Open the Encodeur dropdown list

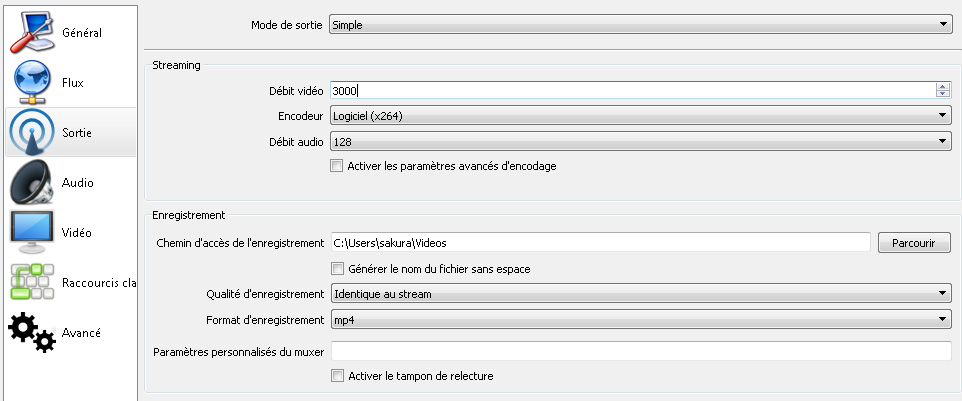pyautogui.click(x=641, y=115)
